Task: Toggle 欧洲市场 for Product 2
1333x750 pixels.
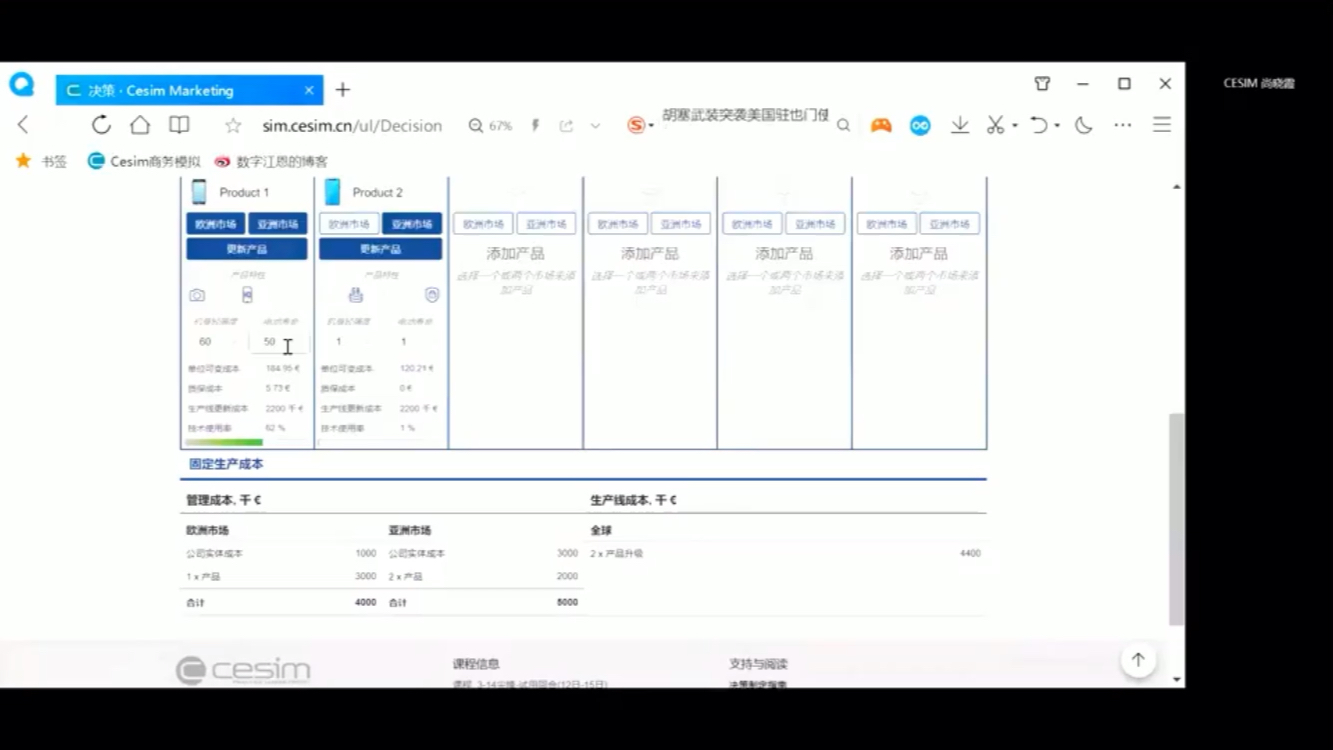Action: [x=349, y=224]
